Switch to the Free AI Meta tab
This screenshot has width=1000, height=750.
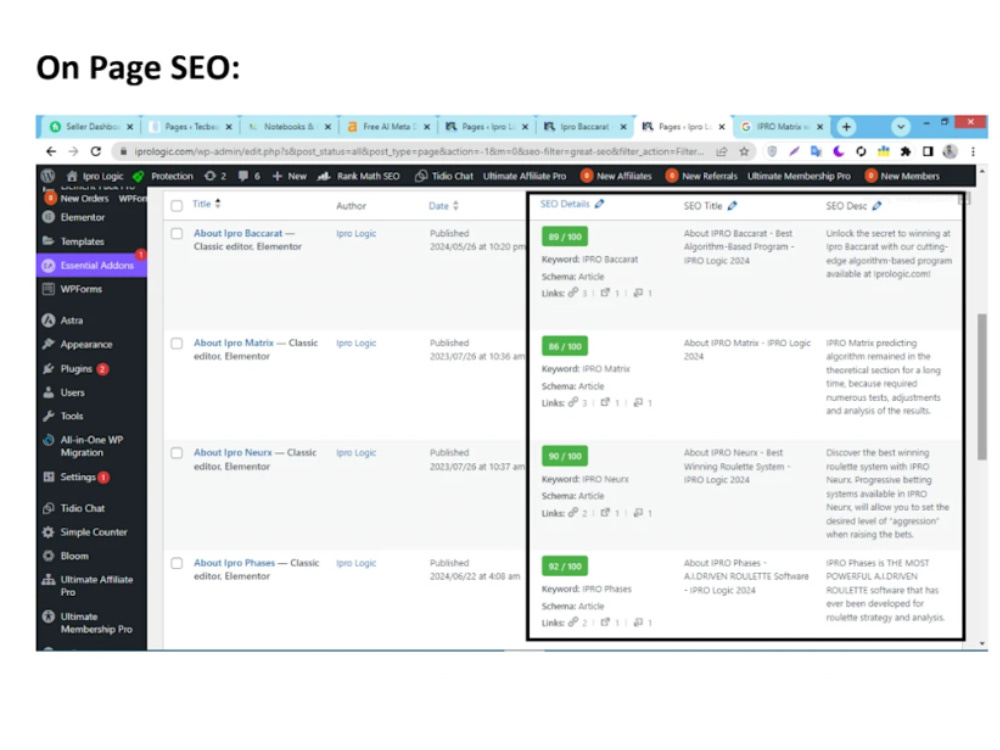[388, 127]
